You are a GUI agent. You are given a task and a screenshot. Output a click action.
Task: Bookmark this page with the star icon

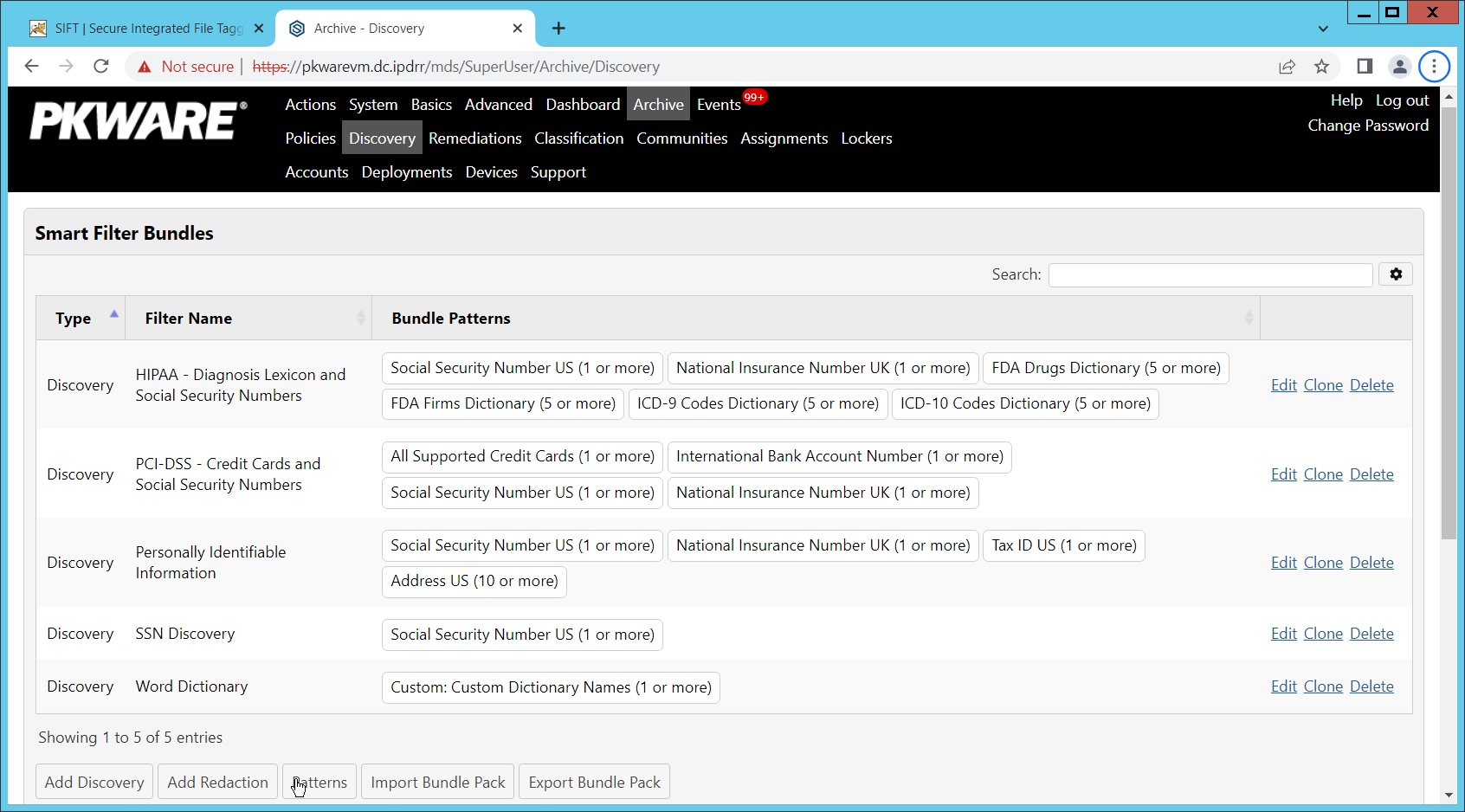tap(1321, 67)
